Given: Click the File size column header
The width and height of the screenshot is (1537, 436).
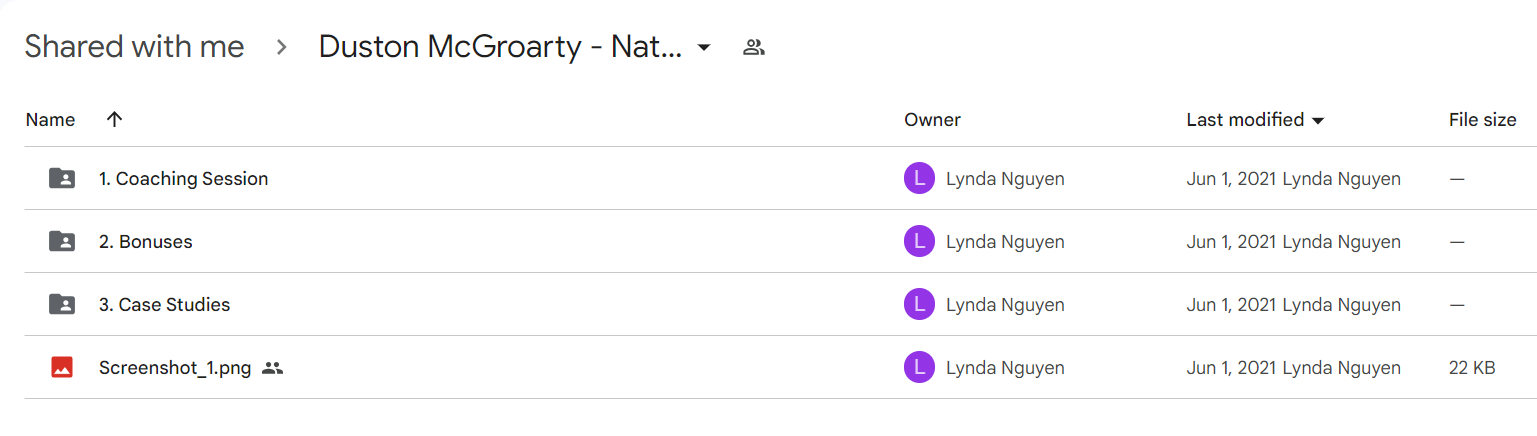Looking at the screenshot, I should pos(1482,120).
